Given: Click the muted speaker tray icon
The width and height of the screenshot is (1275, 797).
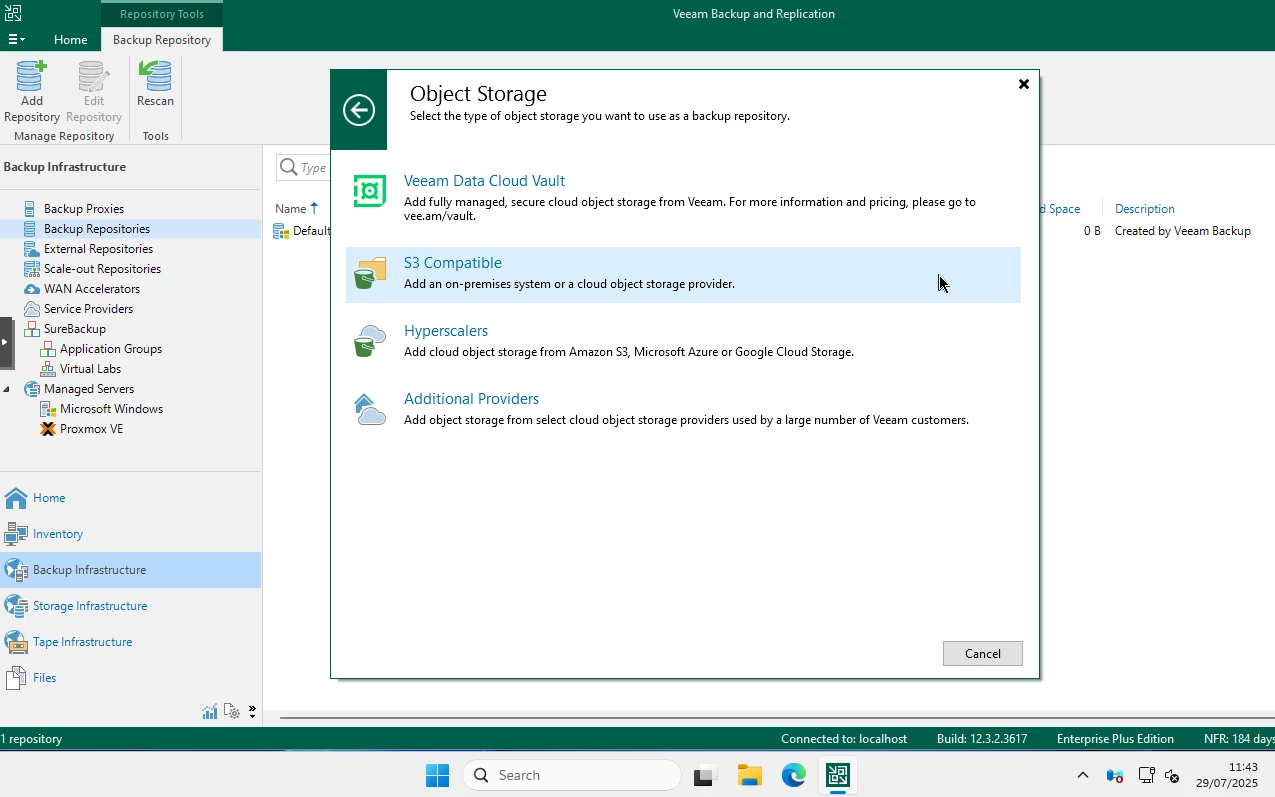Looking at the screenshot, I should pyautogui.click(x=1173, y=776).
